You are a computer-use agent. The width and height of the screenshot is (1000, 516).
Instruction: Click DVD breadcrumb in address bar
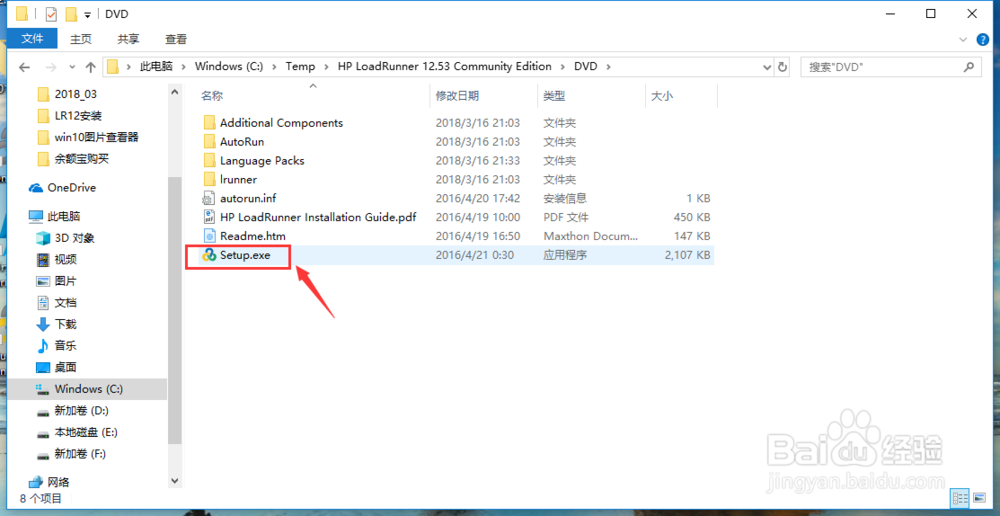click(x=585, y=66)
